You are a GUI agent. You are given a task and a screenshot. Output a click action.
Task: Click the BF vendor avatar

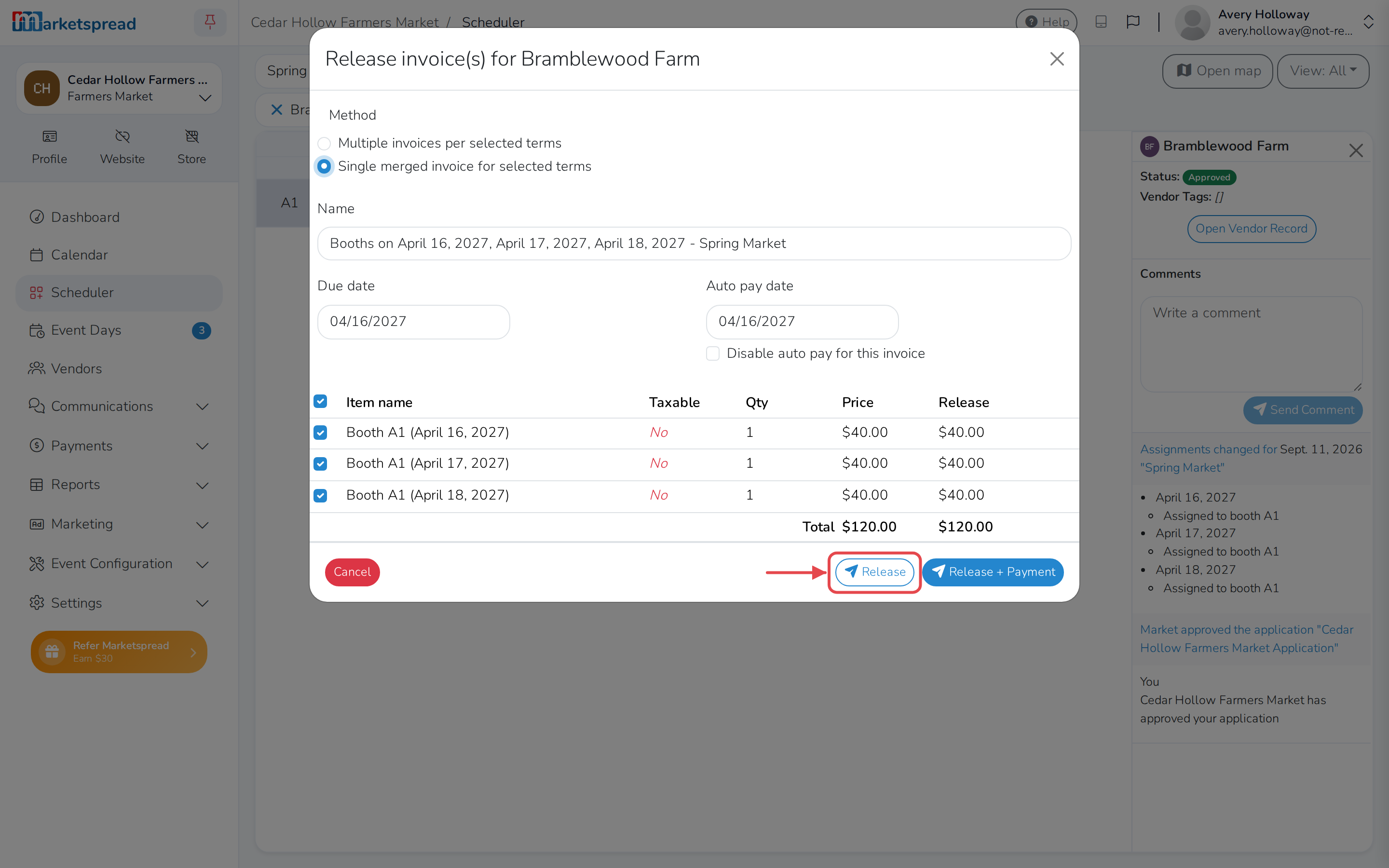point(1149,147)
